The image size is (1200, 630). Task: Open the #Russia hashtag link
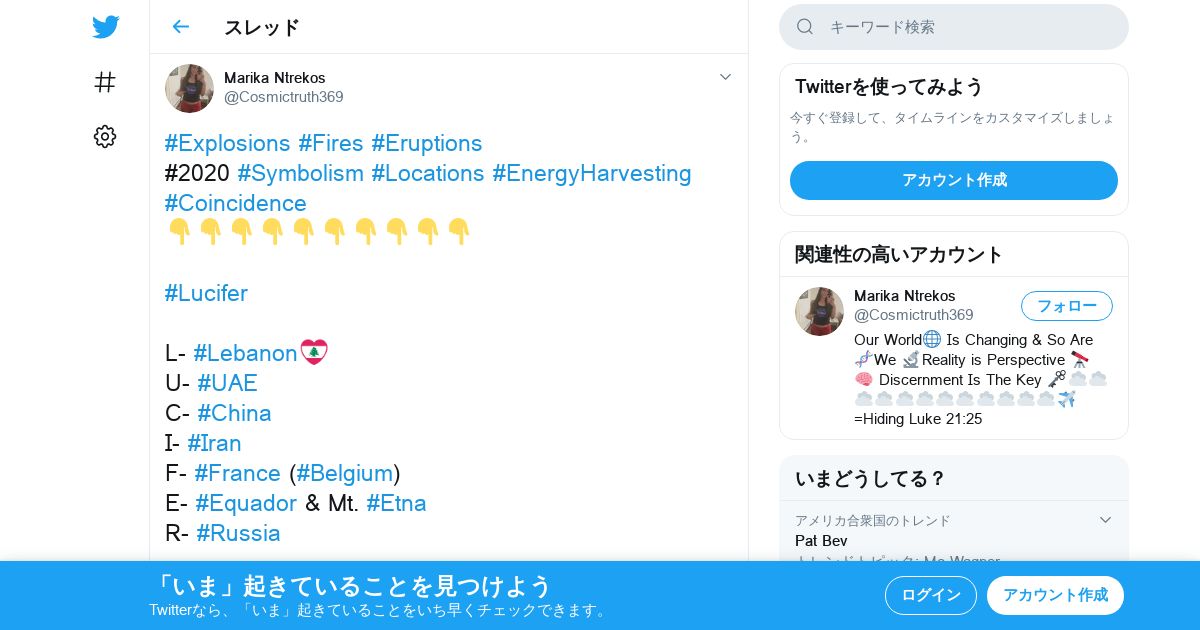pyautogui.click(x=238, y=533)
